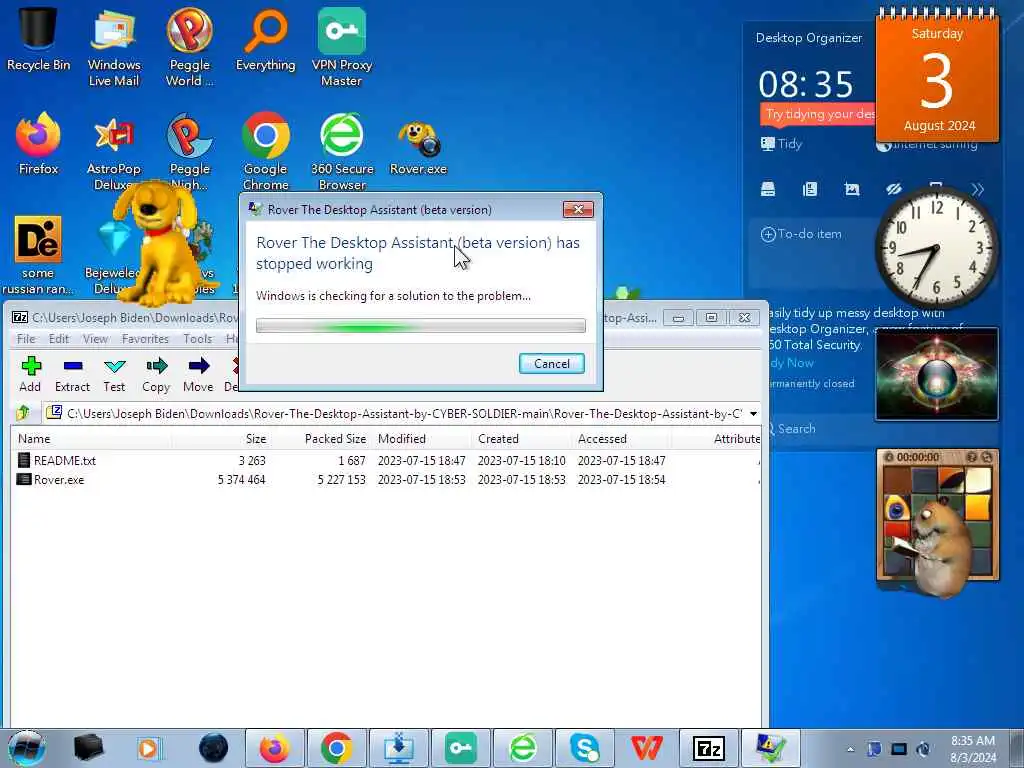Screen dimensions: 1024x768
Task: Click the Copy tool in 7-Zip
Action: coord(156,374)
